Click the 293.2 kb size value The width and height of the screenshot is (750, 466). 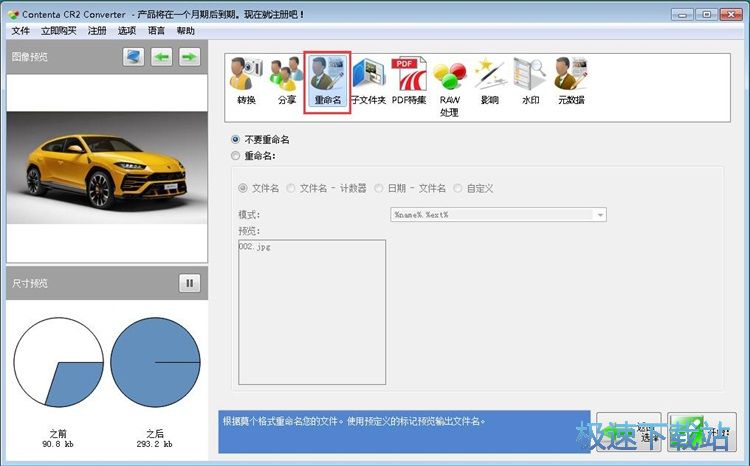tap(154, 444)
